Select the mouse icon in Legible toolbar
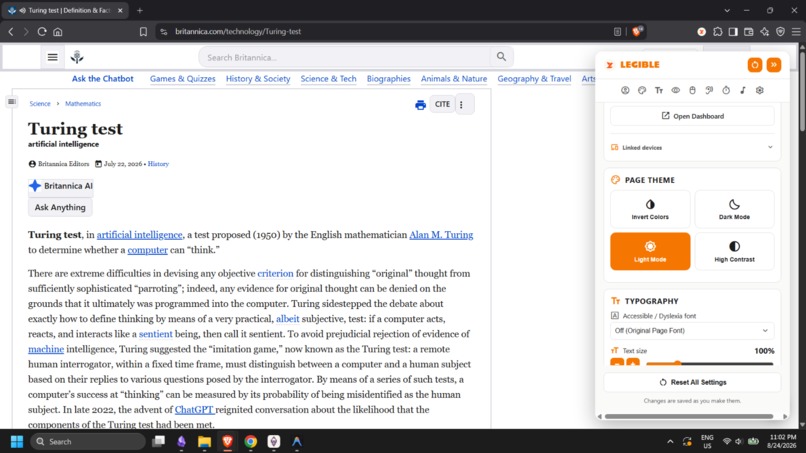 pyautogui.click(x=692, y=90)
